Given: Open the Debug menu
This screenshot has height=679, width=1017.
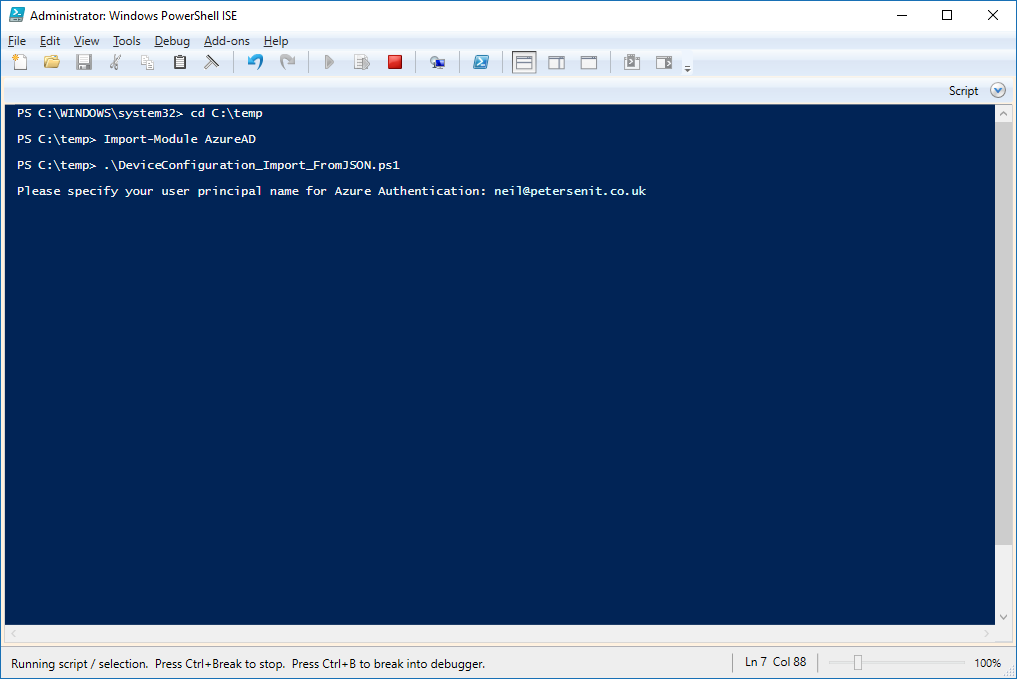Looking at the screenshot, I should (x=172, y=41).
